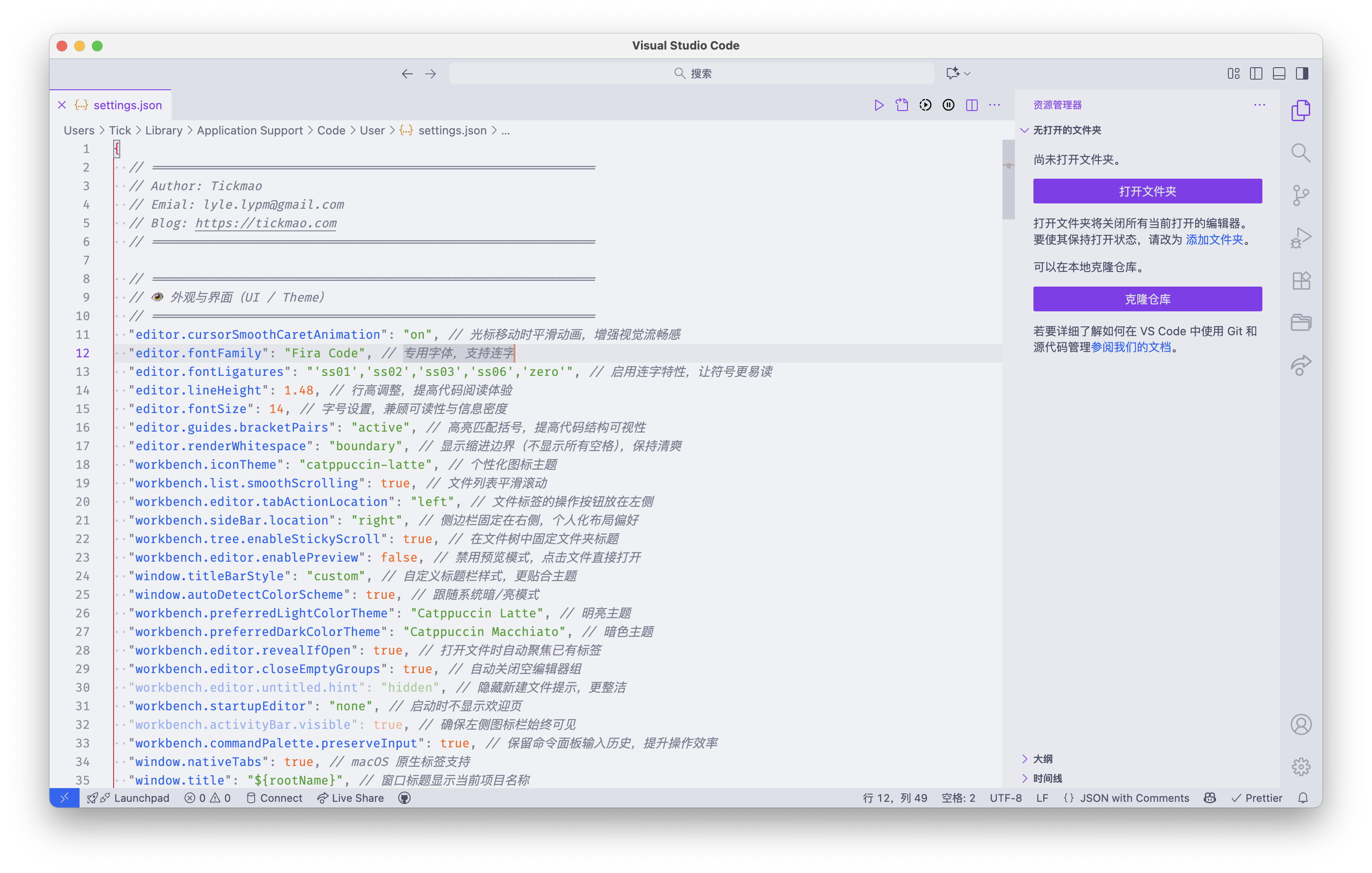The image size is (1372, 873).
Task: Expand the 大纲 outline section
Action: [x=1043, y=759]
